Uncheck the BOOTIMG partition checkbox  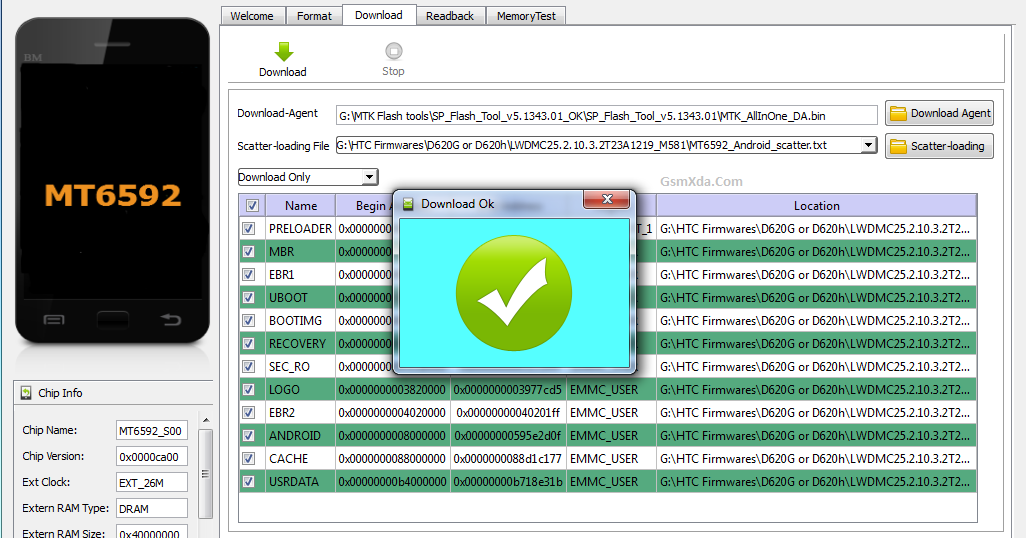[x=249, y=320]
